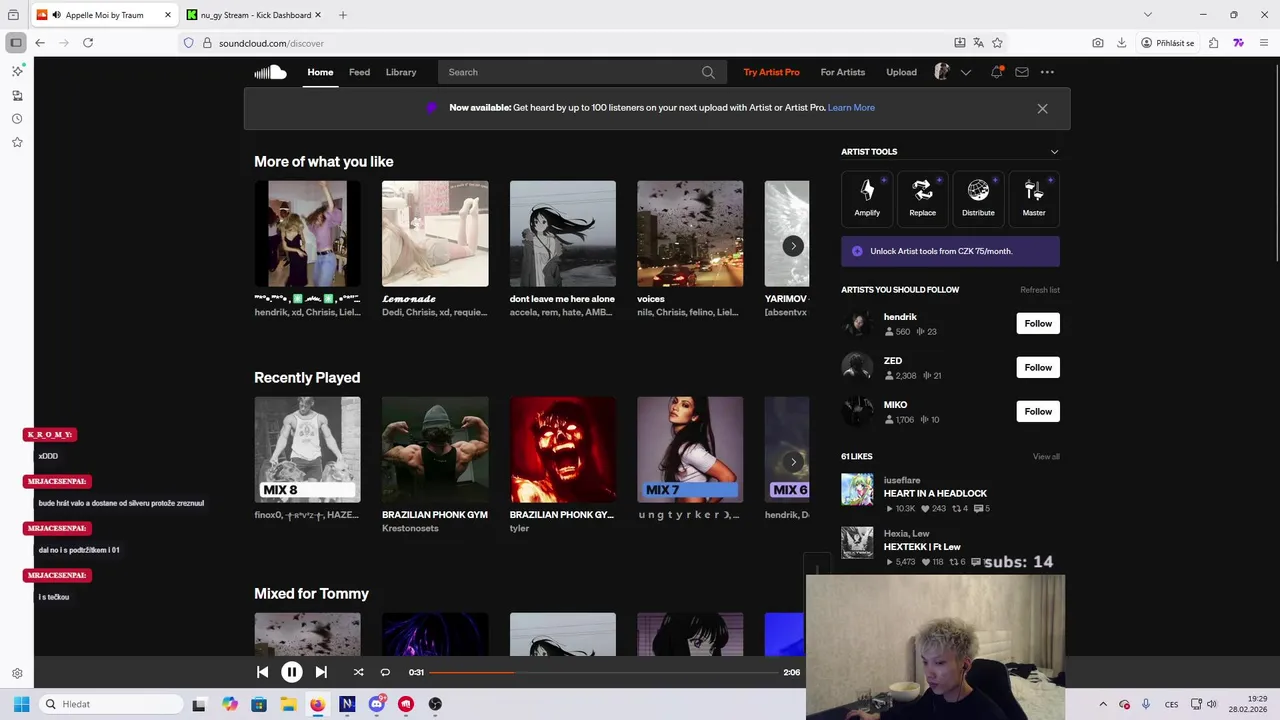Pause the currently playing track

pyautogui.click(x=291, y=672)
